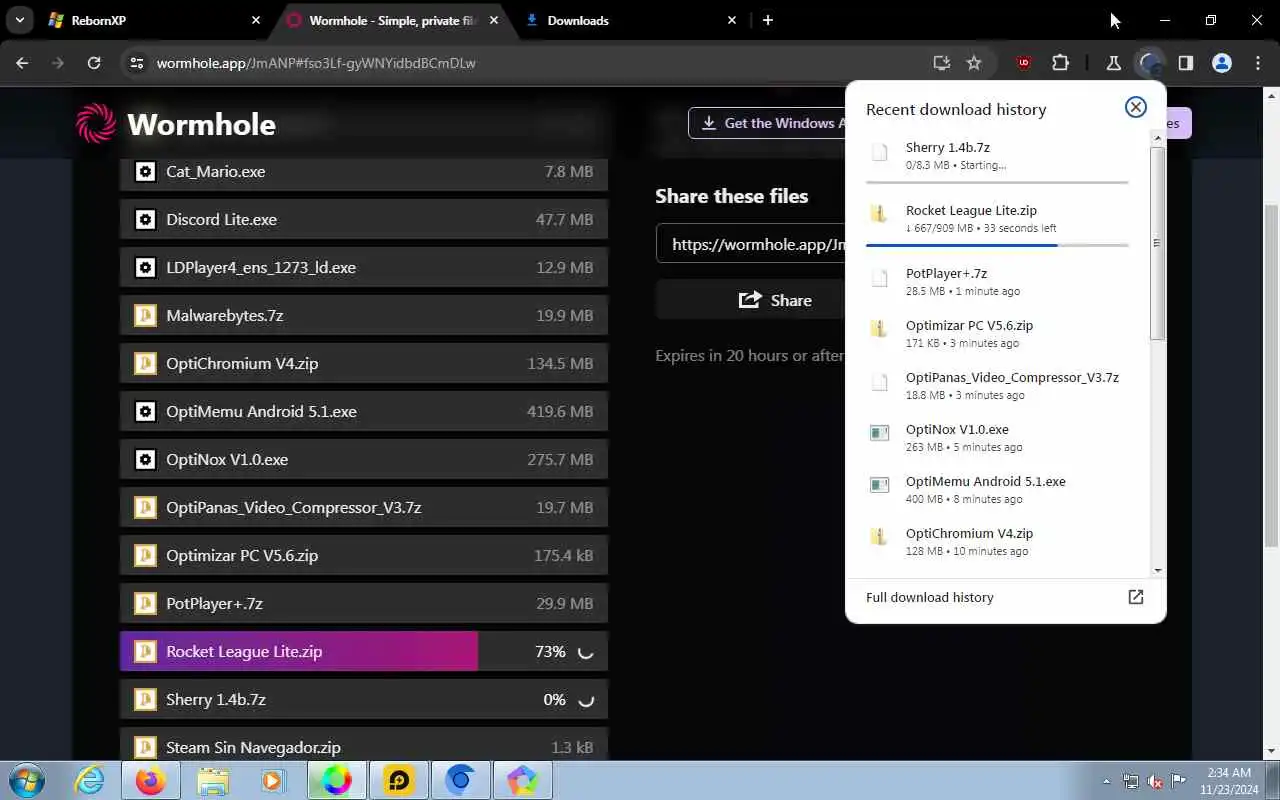Image resolution: width=1280 pixels, height=800 pixels.
Task: Switch to the Wormhole tab
Action: click(394, 20)
